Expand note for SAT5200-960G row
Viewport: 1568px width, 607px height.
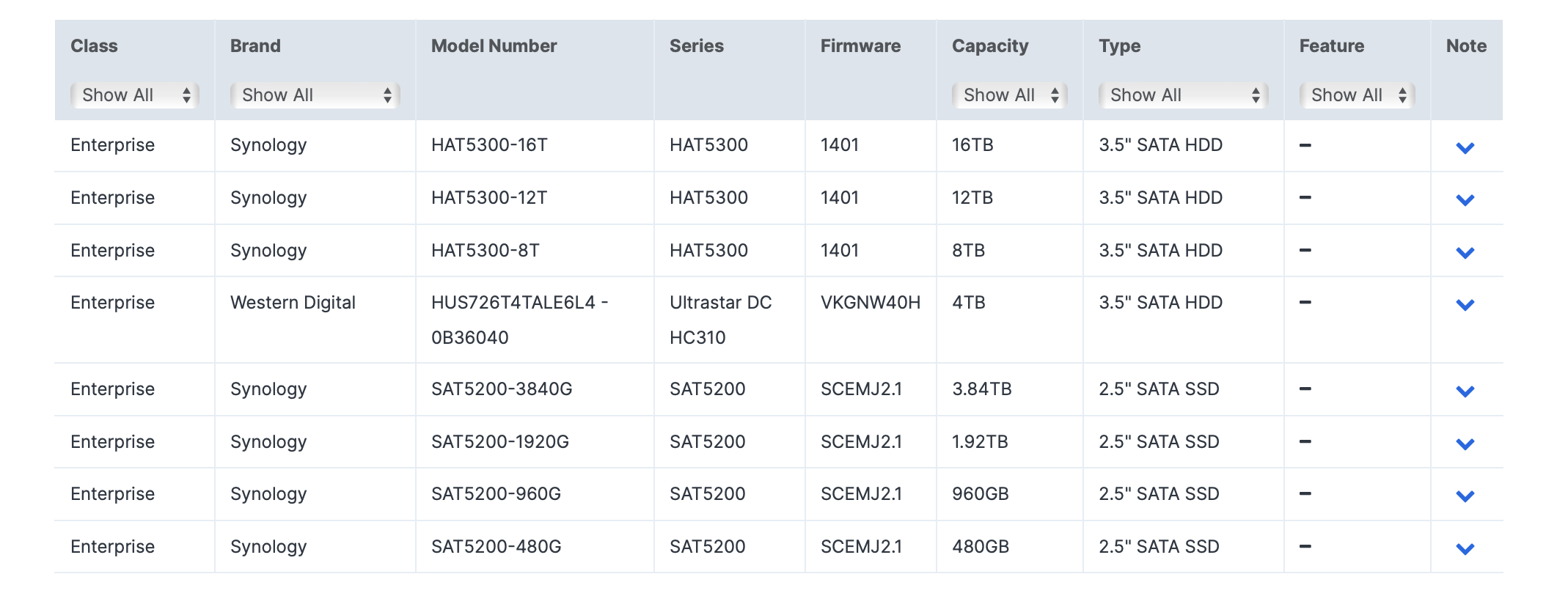tap(1465, 496)
